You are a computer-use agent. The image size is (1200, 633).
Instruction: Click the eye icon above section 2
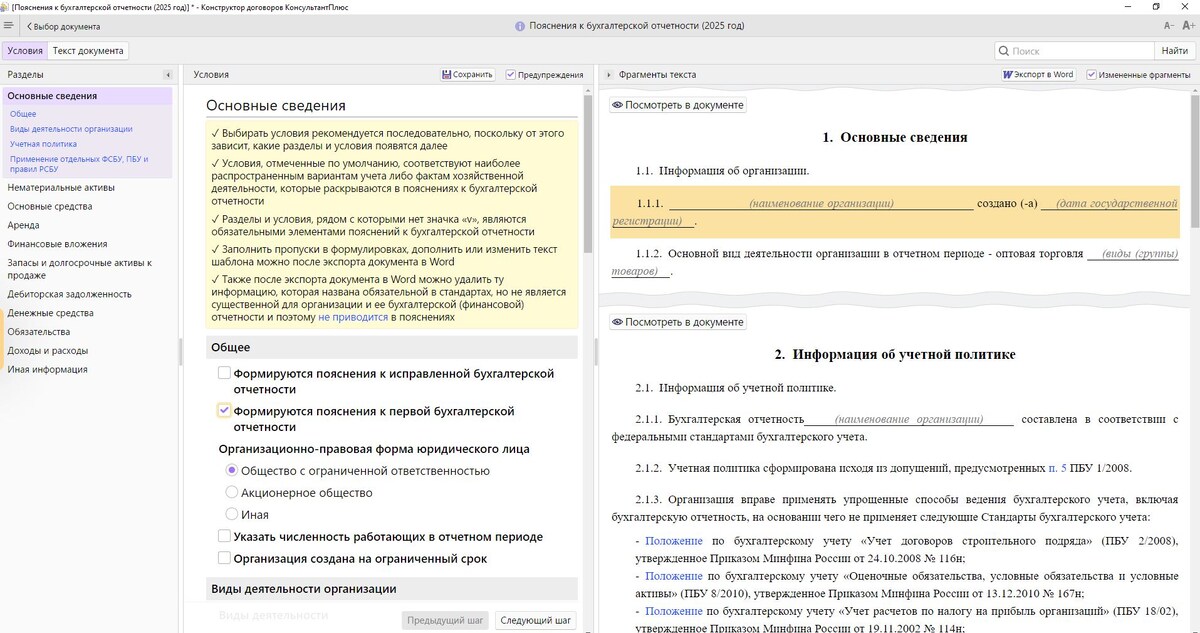618,322
